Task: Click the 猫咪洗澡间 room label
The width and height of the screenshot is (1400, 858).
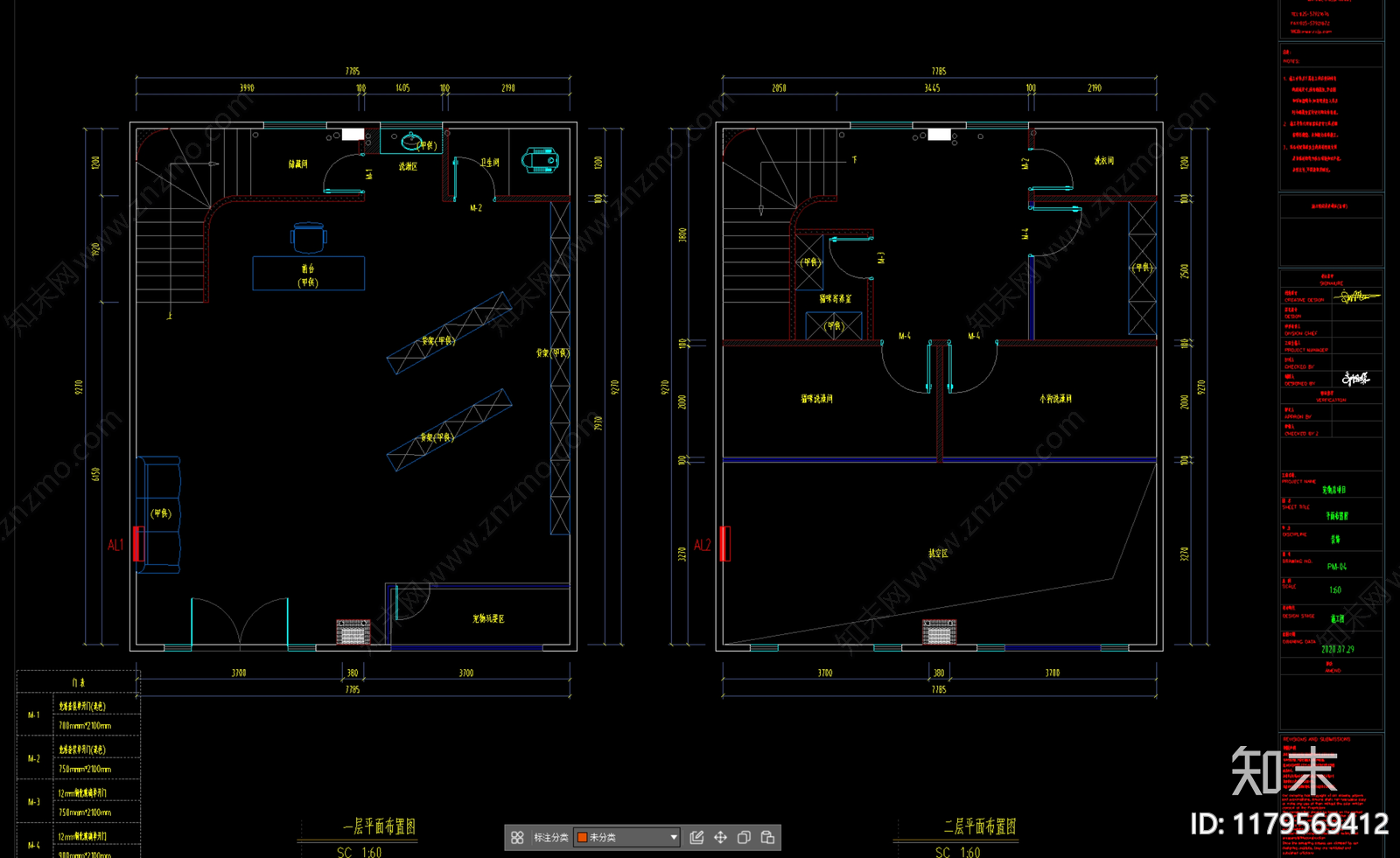Action: click(x=816, y=399)
